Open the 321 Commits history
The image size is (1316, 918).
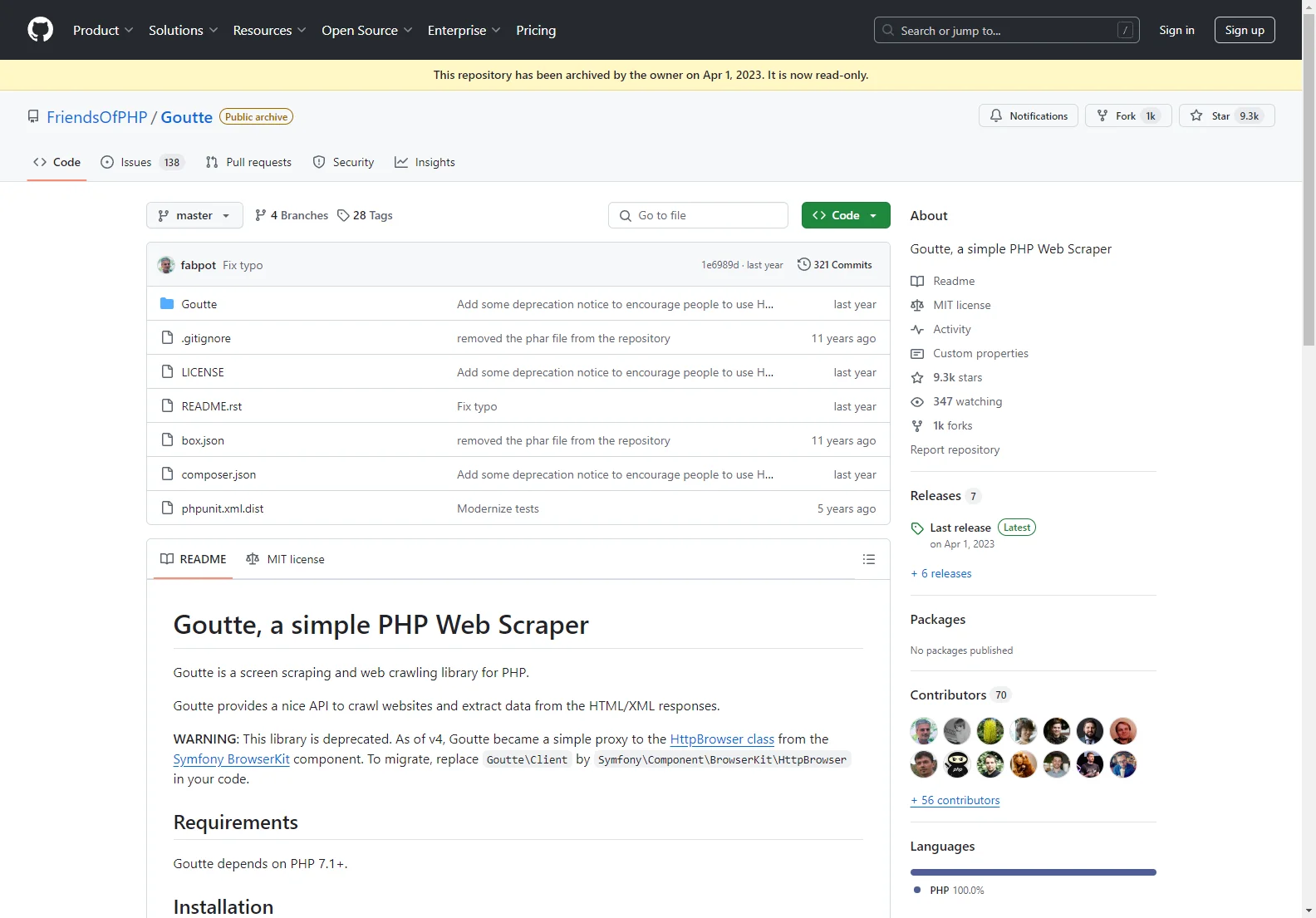[x=834, y=265]
